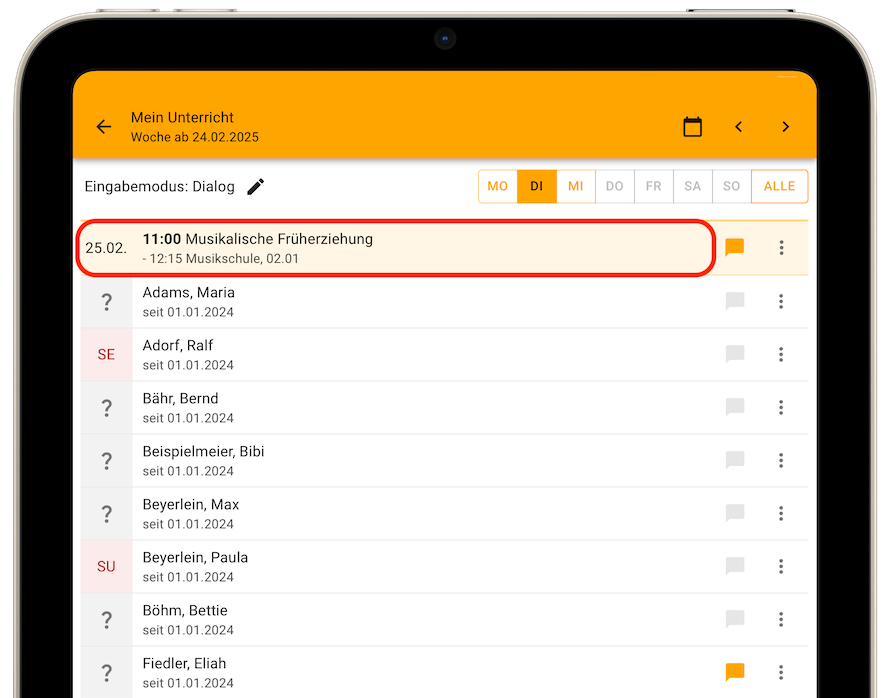Set attendance status for Fiedler, Eliah
This screenshot has height=698, width=890.
107,673
